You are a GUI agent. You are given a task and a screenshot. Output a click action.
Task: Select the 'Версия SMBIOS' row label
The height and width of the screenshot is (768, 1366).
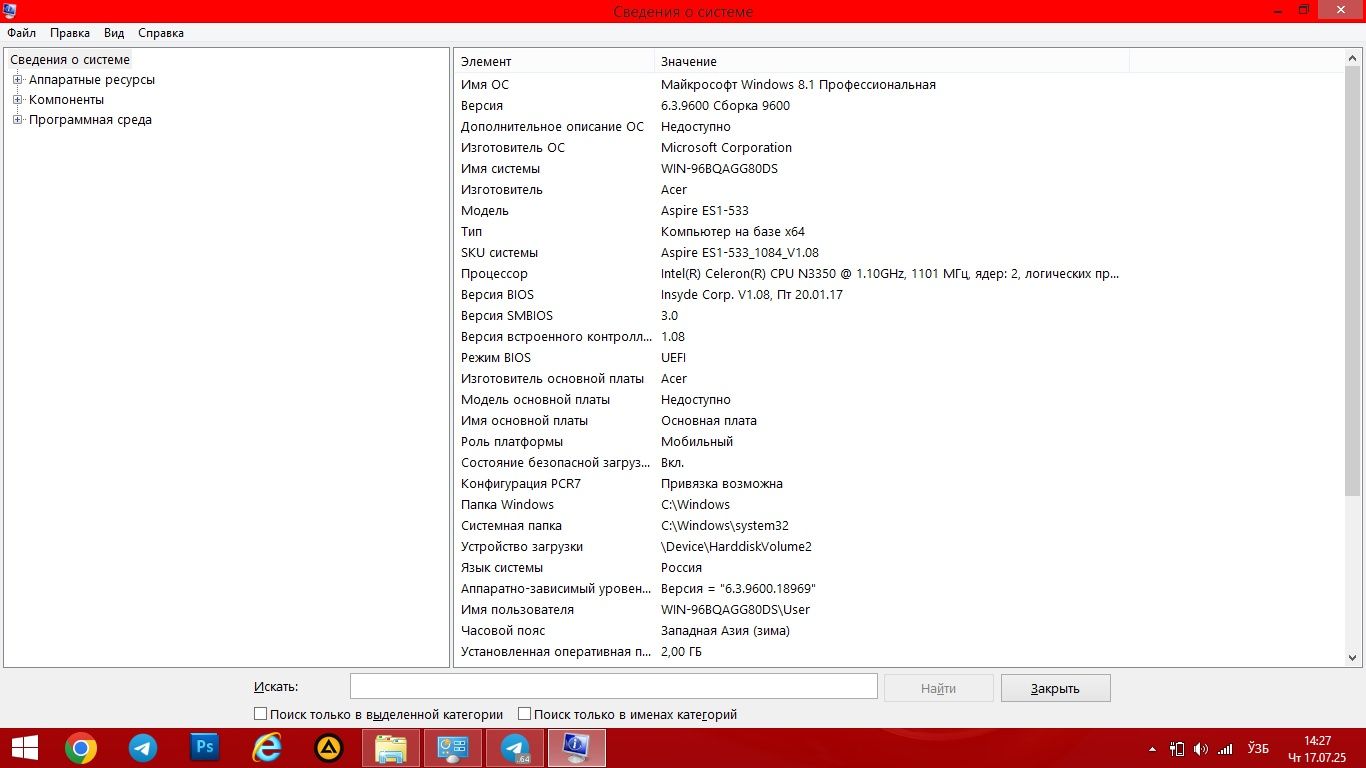(507, 316)
